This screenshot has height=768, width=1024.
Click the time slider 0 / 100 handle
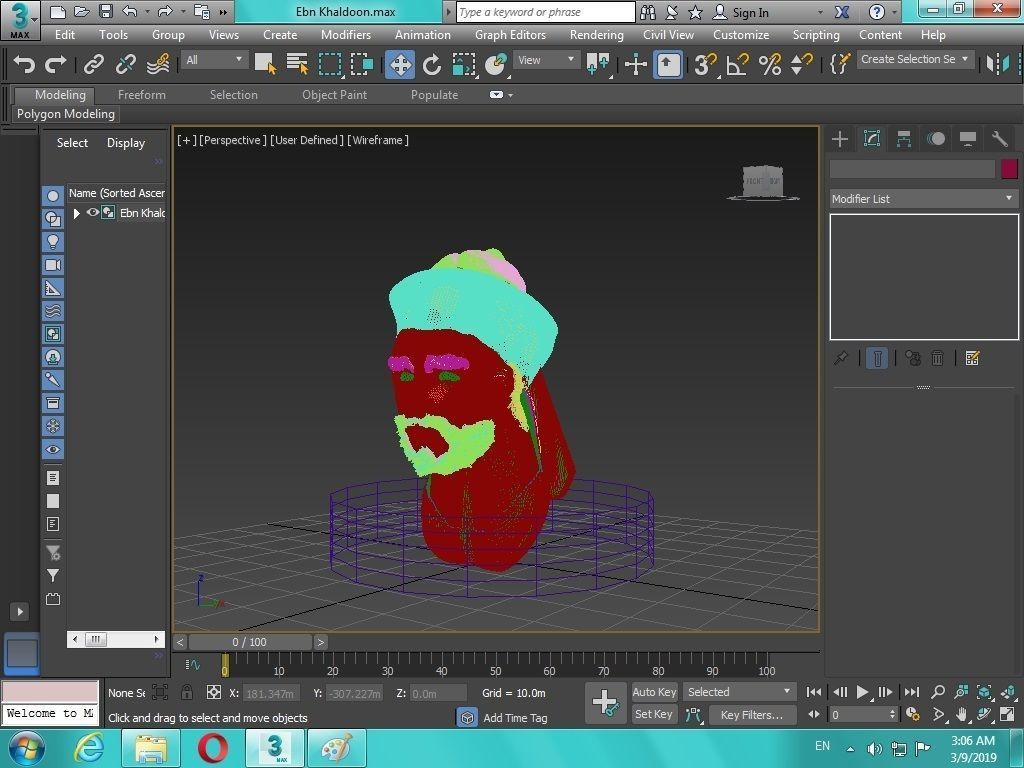pos(249,642)
